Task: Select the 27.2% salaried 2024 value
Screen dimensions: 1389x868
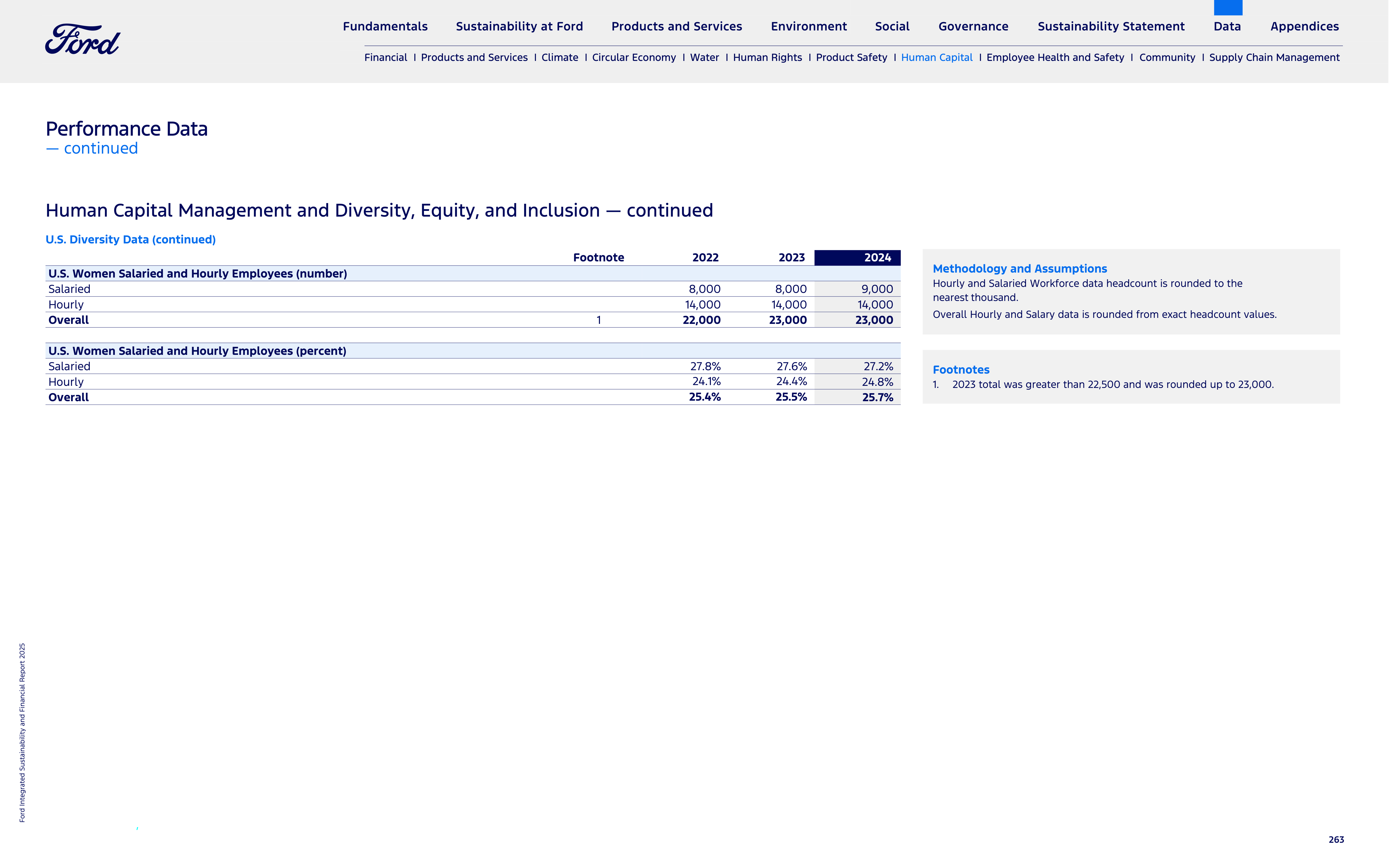Action: click(x=878, y=366)
